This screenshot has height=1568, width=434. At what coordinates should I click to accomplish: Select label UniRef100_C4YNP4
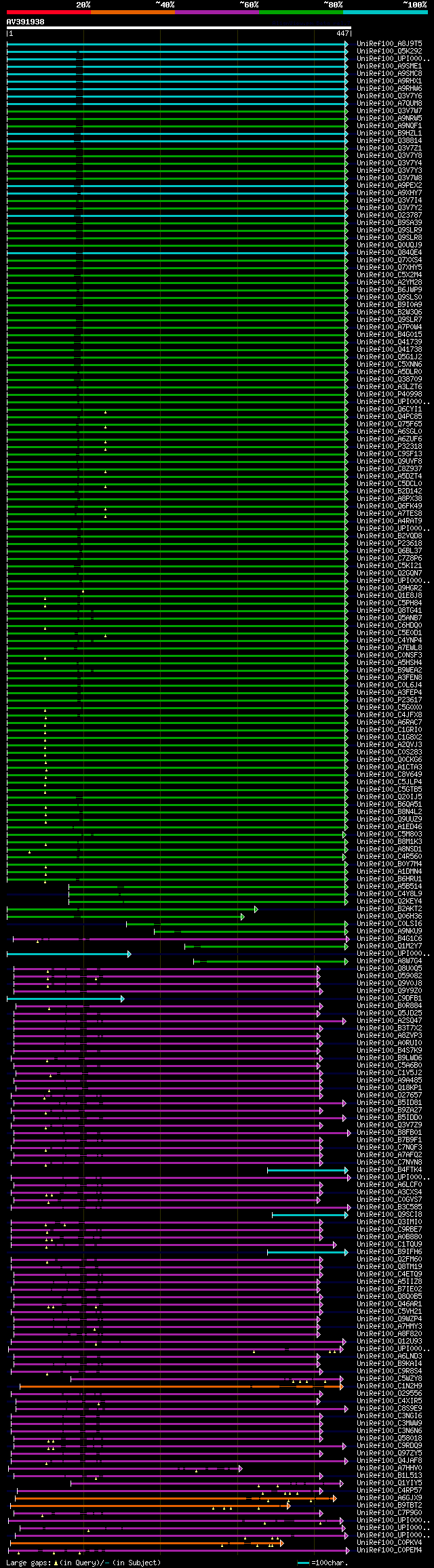click(x=389, y=640)
